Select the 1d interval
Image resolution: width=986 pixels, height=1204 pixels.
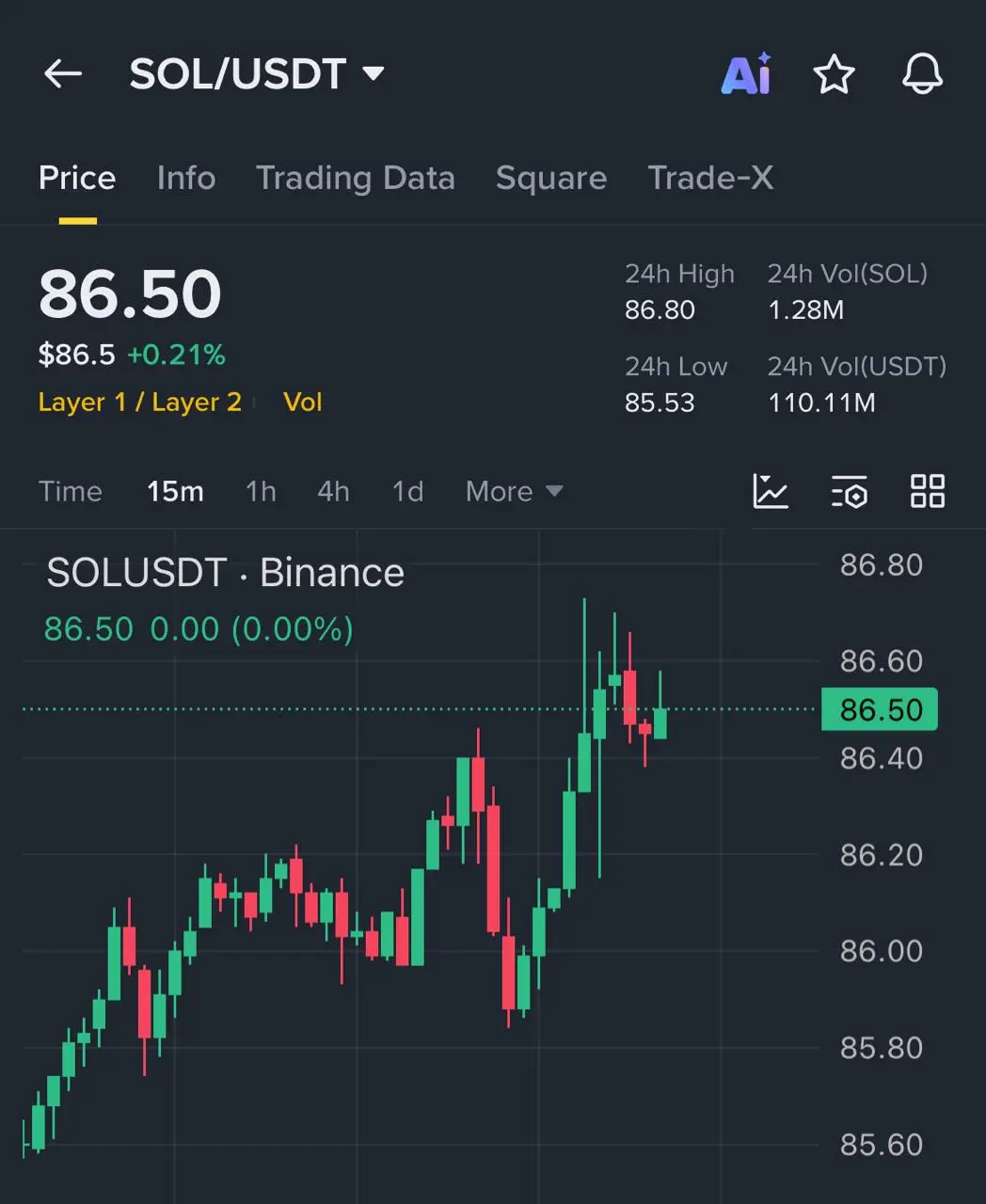click(x=407, y=491)
